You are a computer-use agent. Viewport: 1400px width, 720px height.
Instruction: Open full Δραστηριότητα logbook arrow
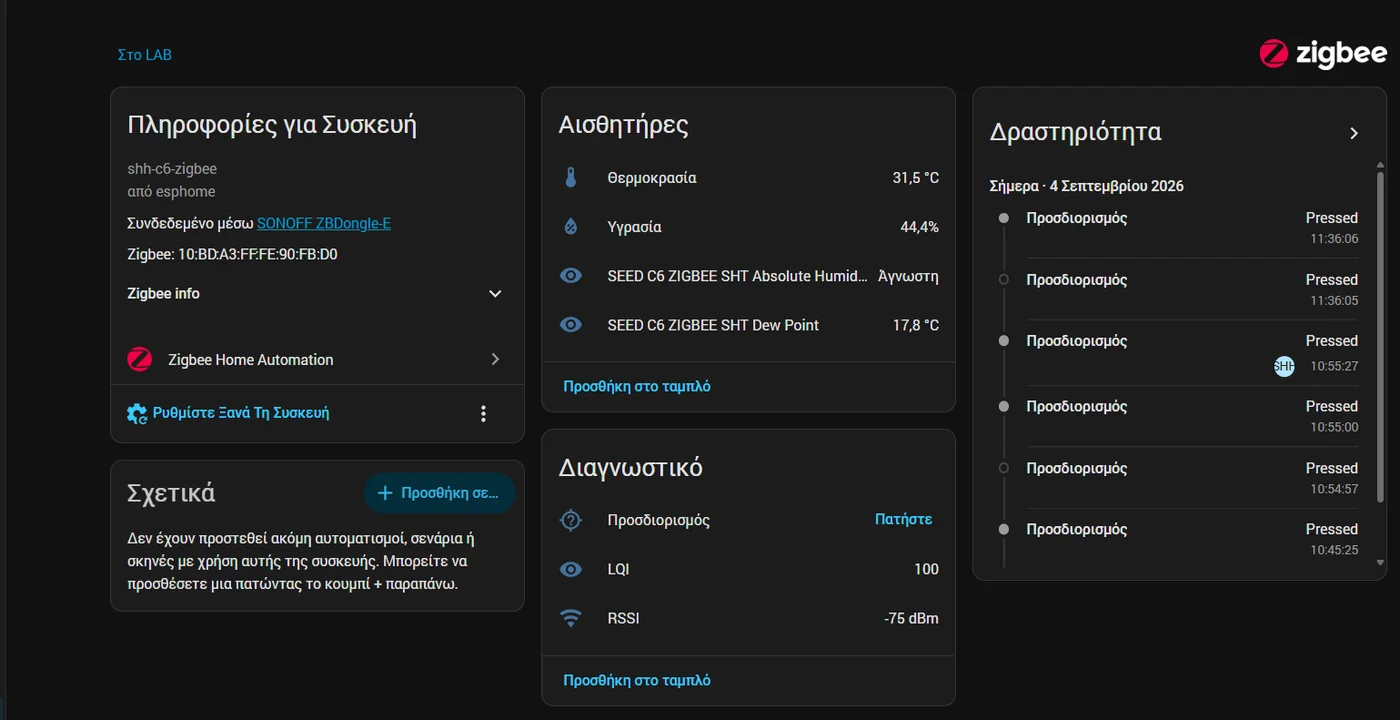click(1354, 133)
